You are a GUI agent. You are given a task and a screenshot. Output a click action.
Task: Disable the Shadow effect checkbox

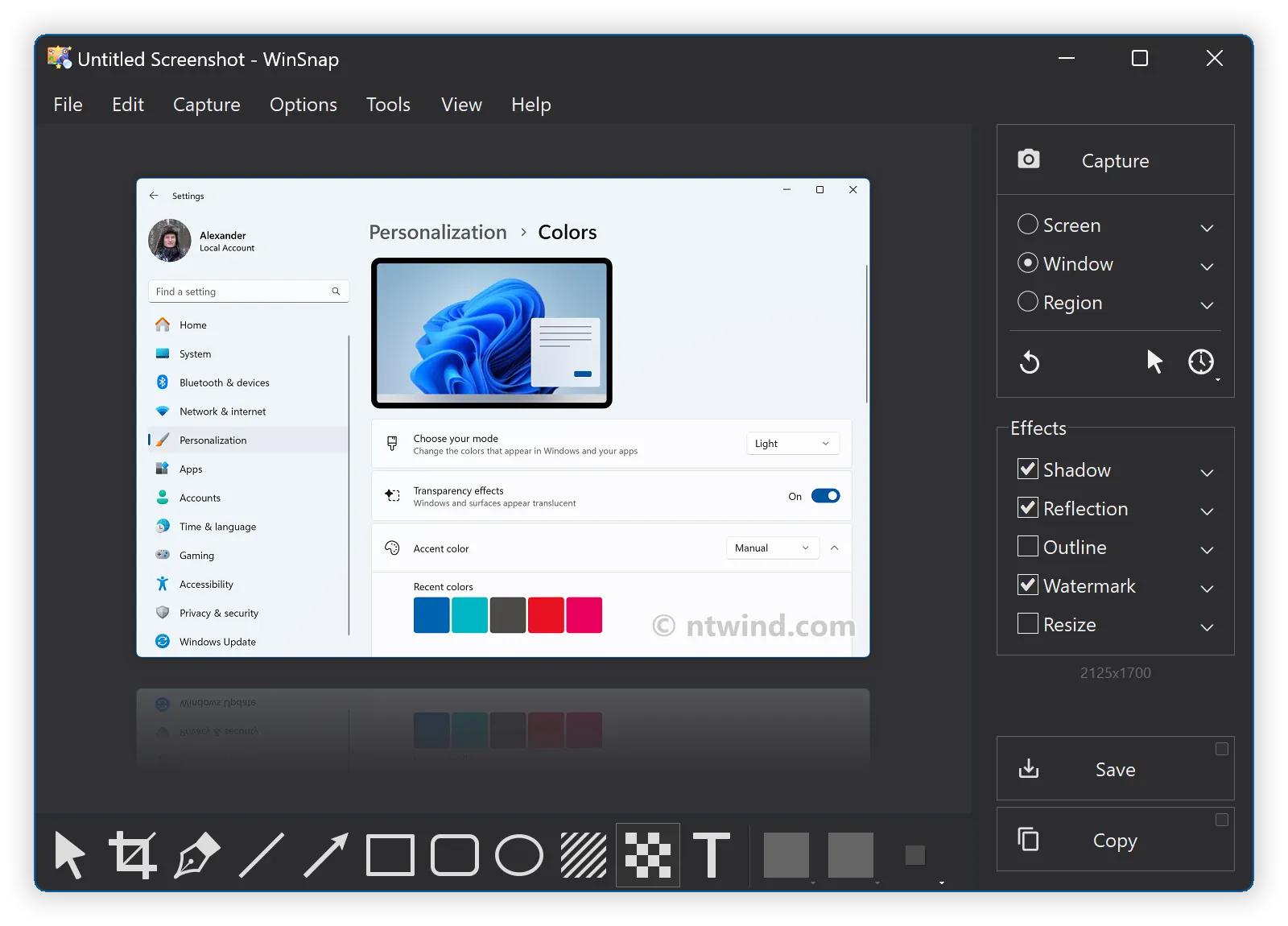pyautogui.click(x=1028, y=469)
